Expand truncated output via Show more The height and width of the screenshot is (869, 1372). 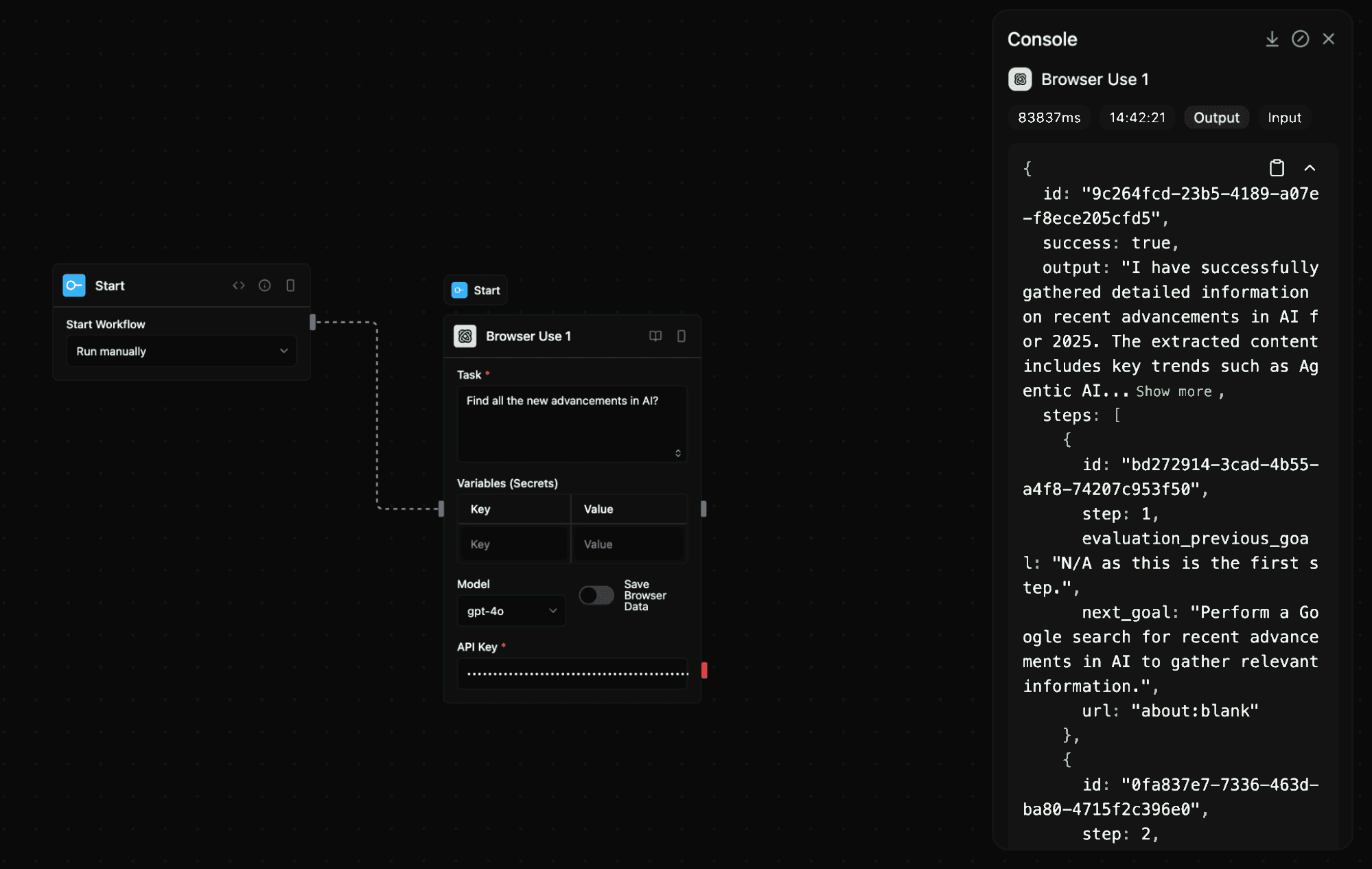[1175, 391]
